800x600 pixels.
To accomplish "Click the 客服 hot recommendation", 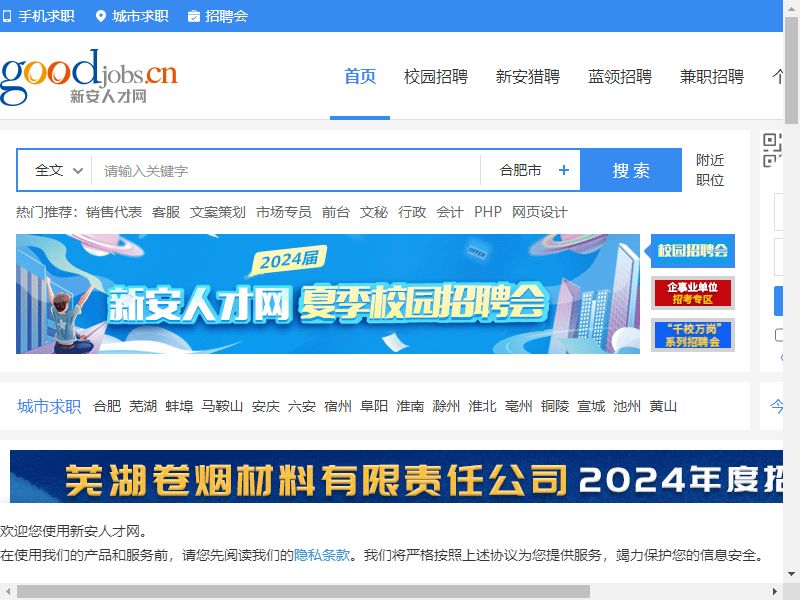I will 166,212.
